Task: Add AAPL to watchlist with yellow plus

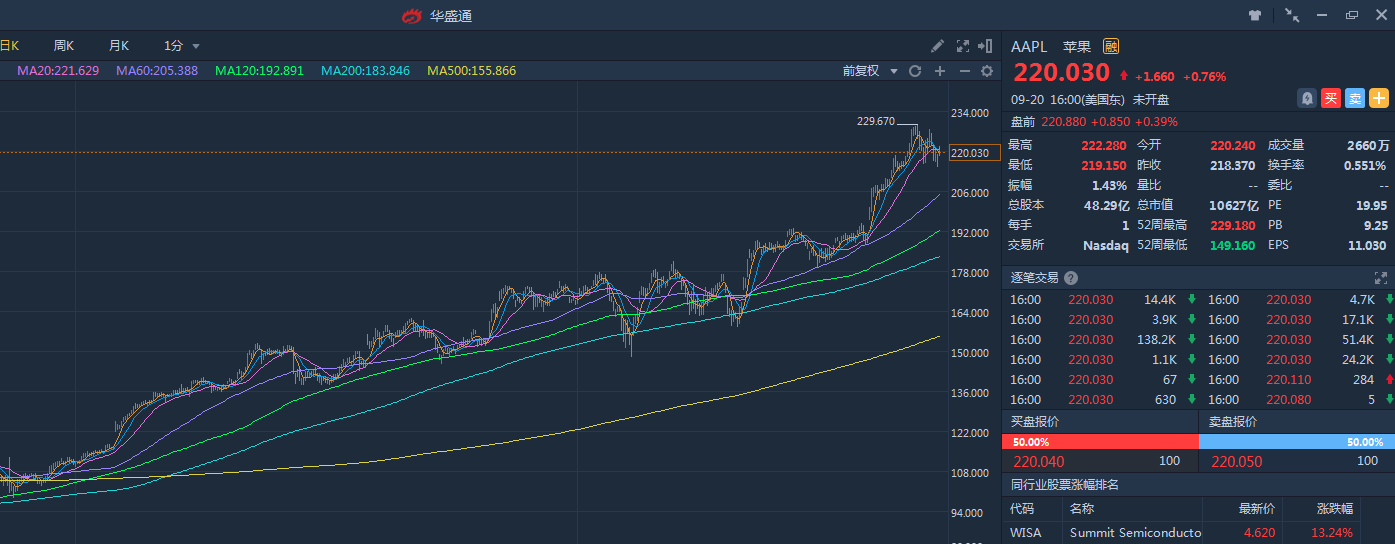Action: [1379, 98]
